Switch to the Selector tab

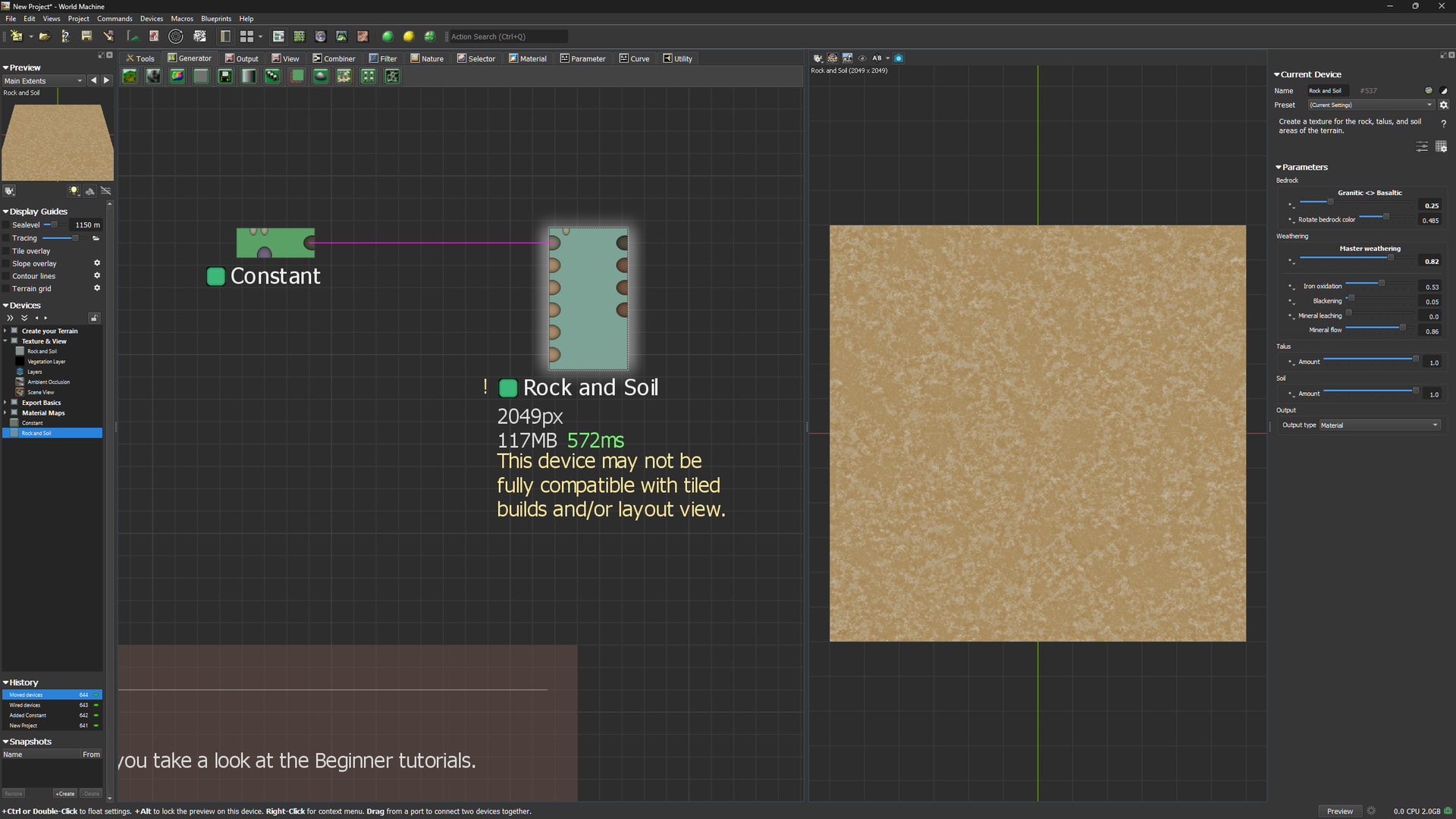(x=476, y=58)
